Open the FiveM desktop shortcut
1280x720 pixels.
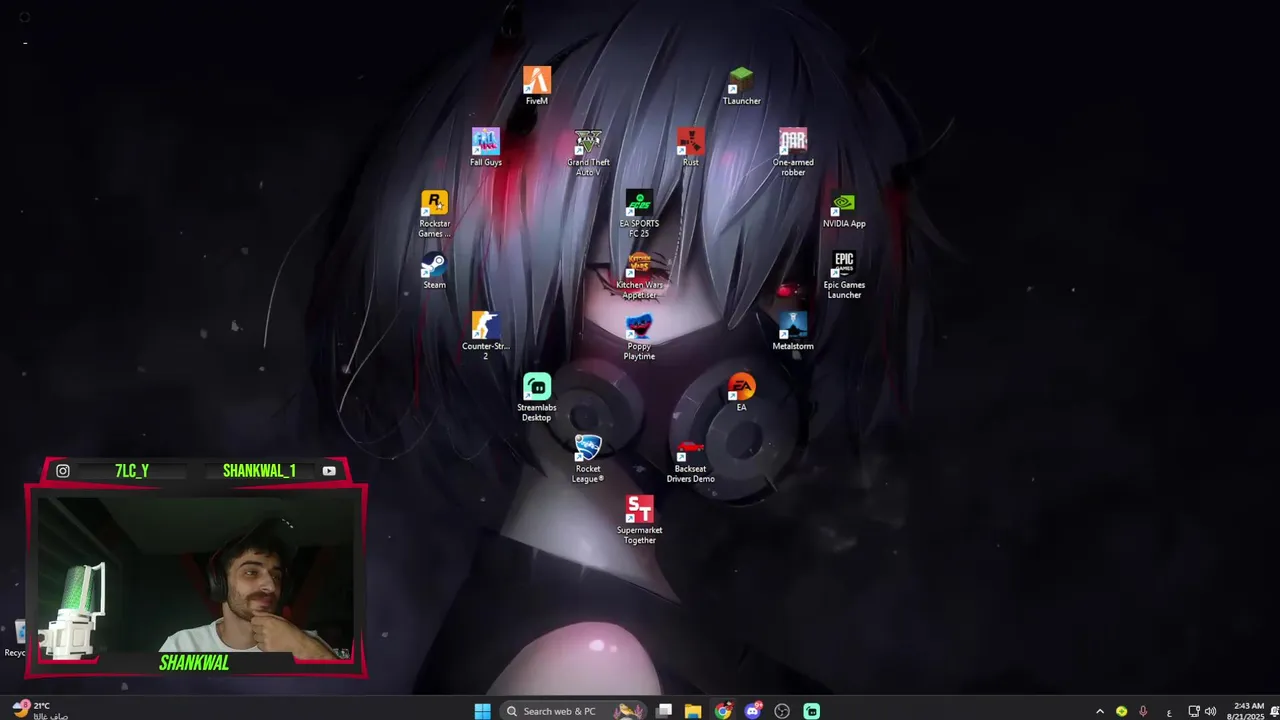537,86
